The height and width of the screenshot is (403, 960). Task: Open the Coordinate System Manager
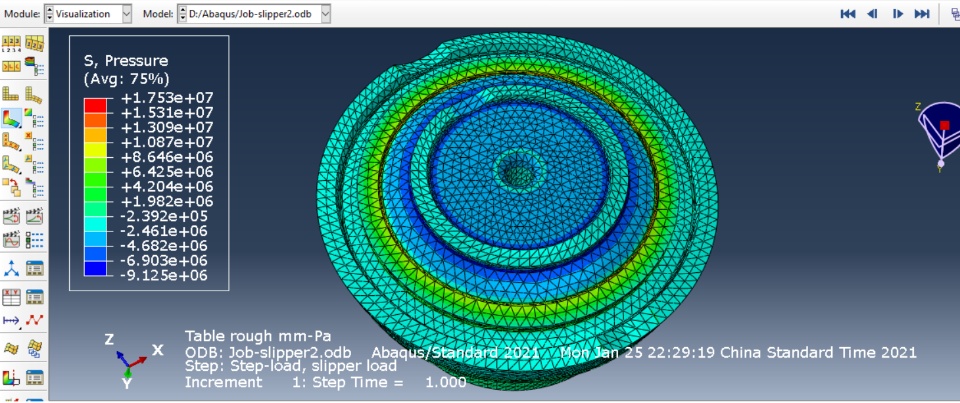tap(34, 268)
